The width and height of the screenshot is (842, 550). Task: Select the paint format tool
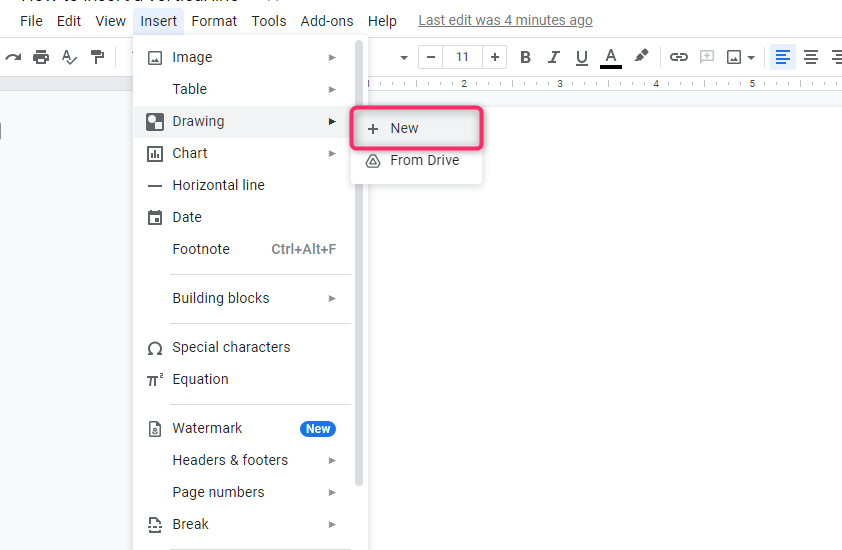(97, 57)
